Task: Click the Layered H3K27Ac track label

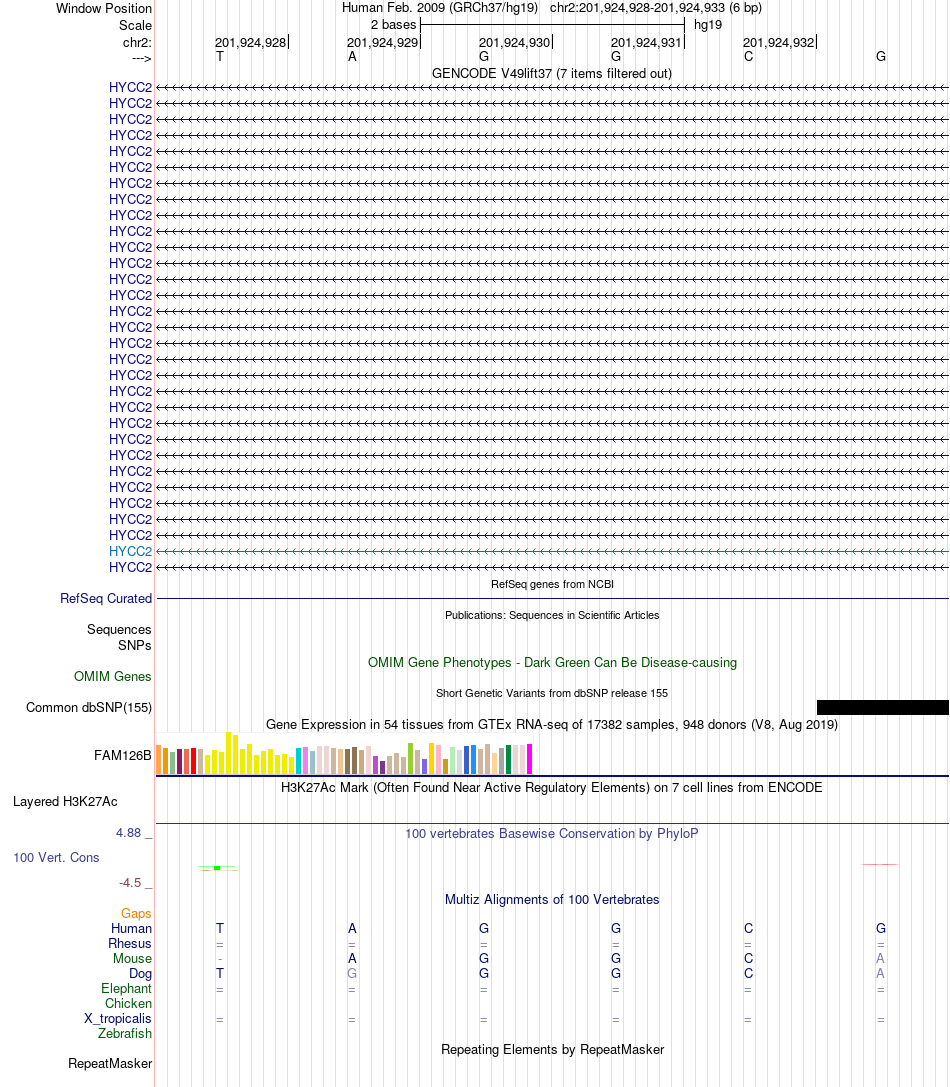Action: pyautogui.click(x=65, y=801)
